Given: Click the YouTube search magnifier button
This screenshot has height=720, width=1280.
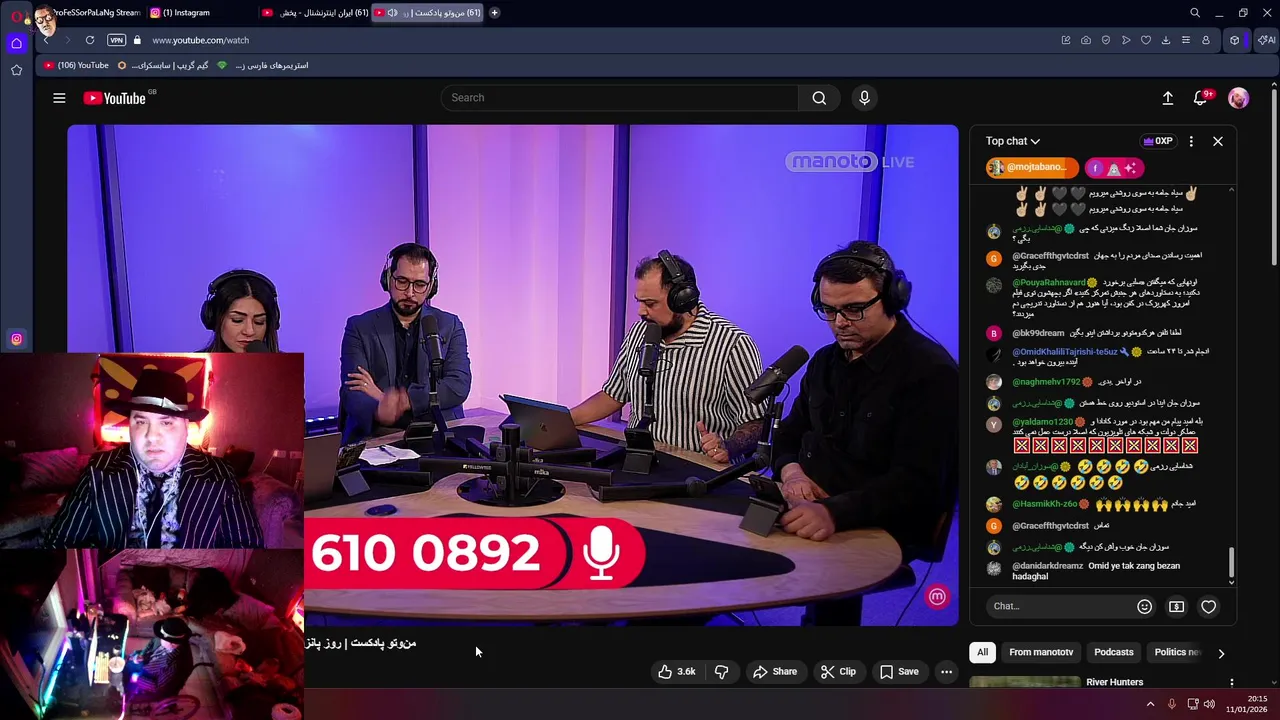Looking at the screenshot, I should 819,98.
